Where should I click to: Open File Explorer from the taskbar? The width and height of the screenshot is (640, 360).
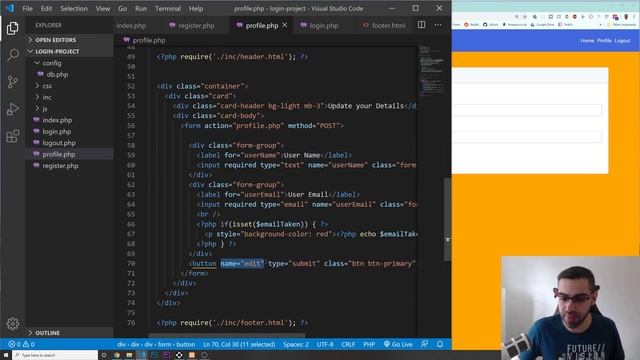129,355
